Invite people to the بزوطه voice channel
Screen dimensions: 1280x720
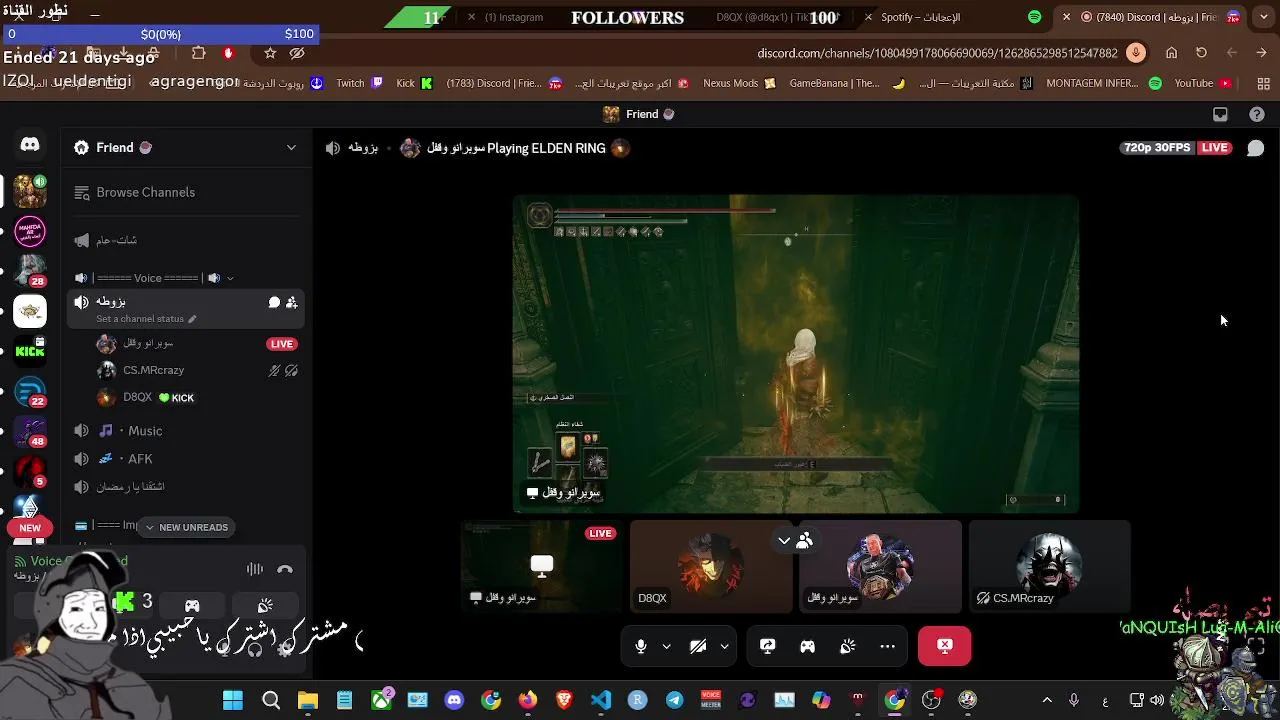point(292,302)
